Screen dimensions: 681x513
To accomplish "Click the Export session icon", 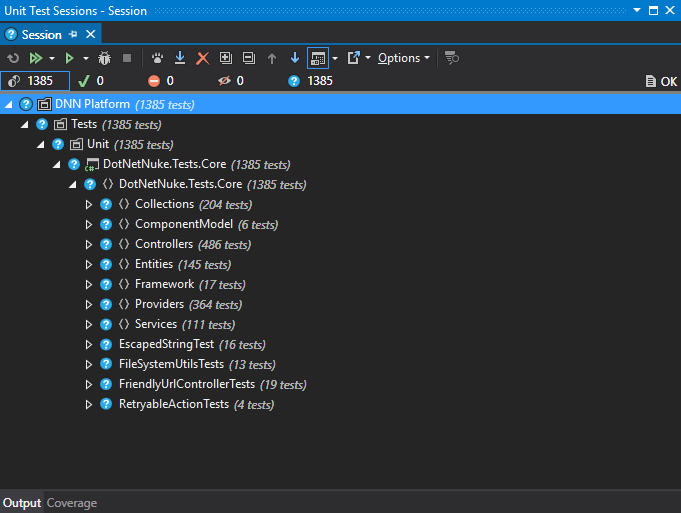I will (354, 58).
